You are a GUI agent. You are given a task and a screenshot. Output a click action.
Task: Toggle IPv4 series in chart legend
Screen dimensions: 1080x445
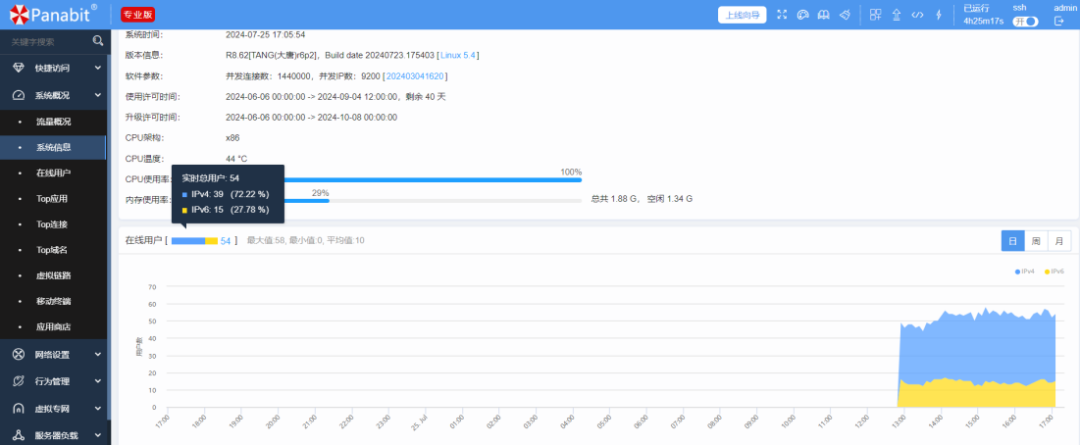tap(1024, 272)
